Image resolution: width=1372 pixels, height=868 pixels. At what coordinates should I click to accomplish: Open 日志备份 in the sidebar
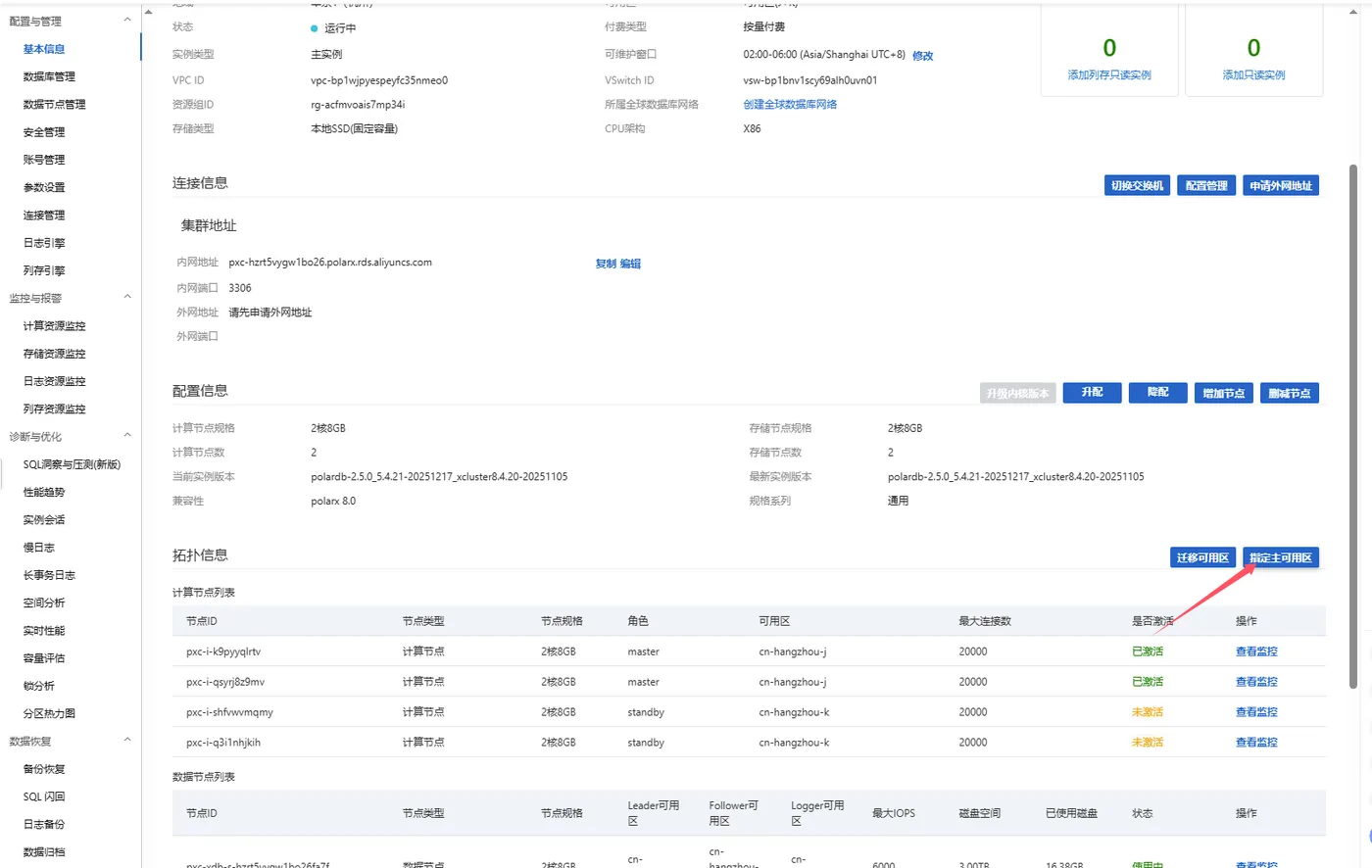[44, 824]
